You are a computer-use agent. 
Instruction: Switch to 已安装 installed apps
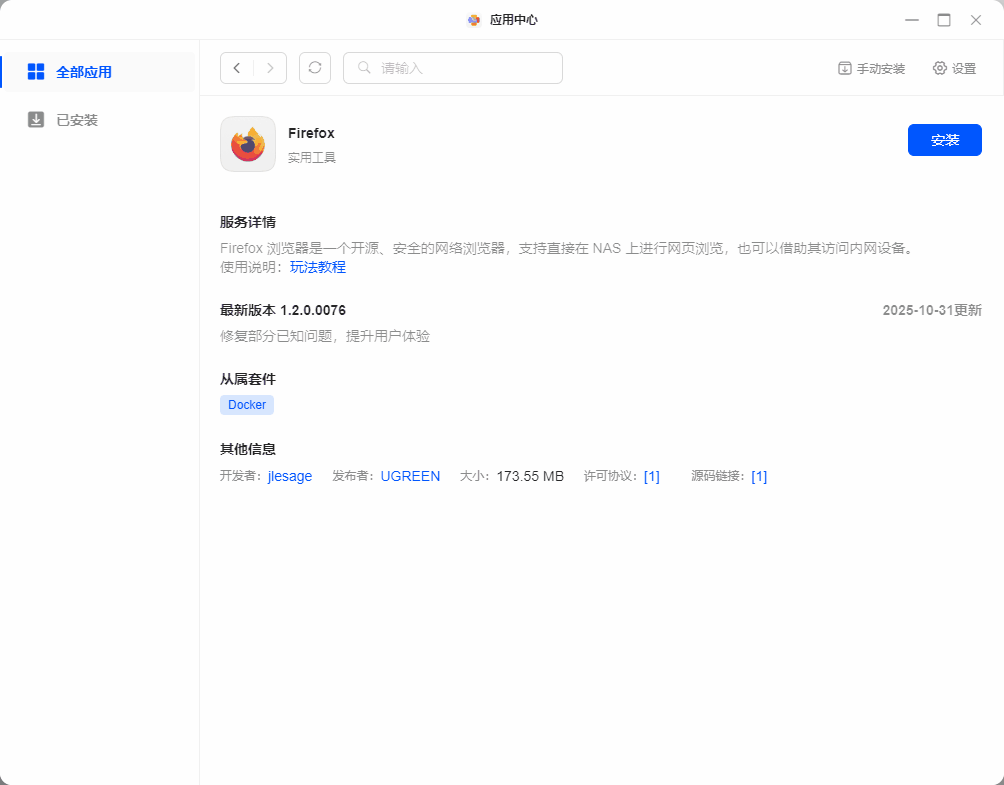99,120
